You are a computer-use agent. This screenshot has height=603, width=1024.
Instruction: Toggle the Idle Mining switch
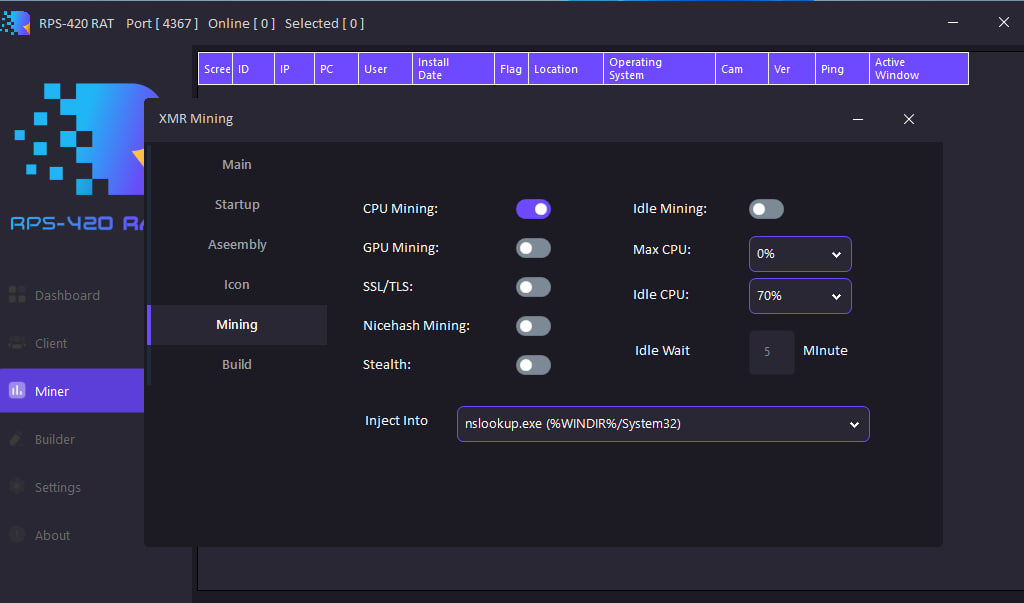(x=766, y=209)
